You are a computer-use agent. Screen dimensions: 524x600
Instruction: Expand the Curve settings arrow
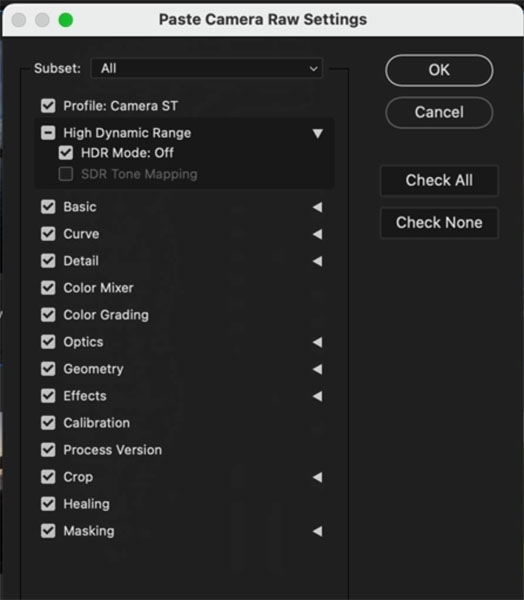pos(317,234)
